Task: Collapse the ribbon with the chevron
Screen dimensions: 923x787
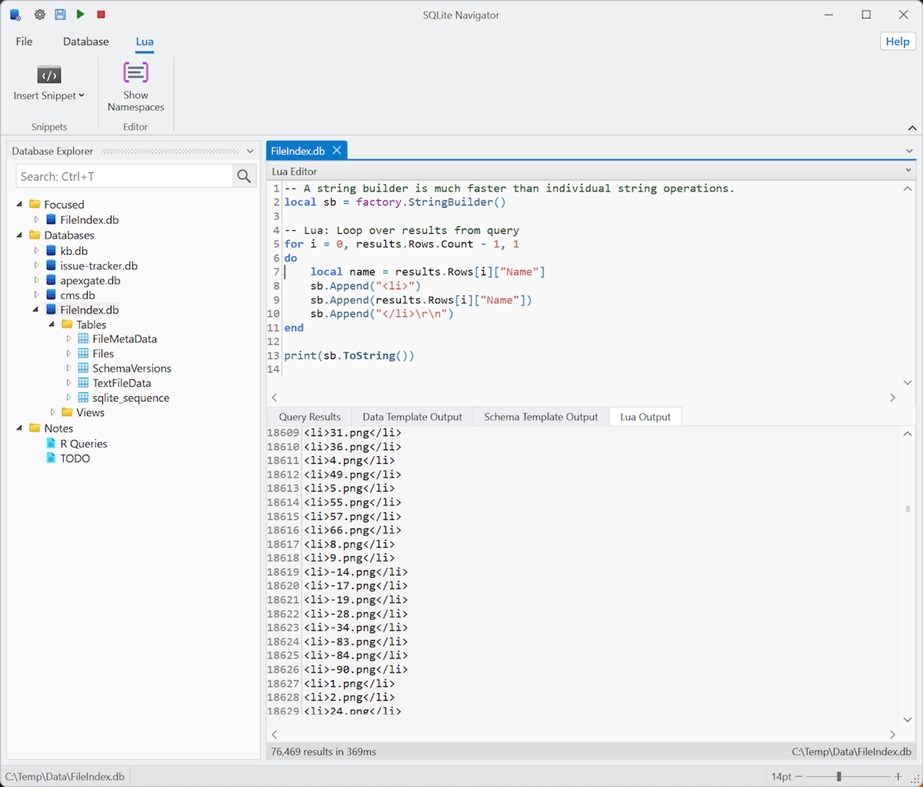Action: click(911, 128)
